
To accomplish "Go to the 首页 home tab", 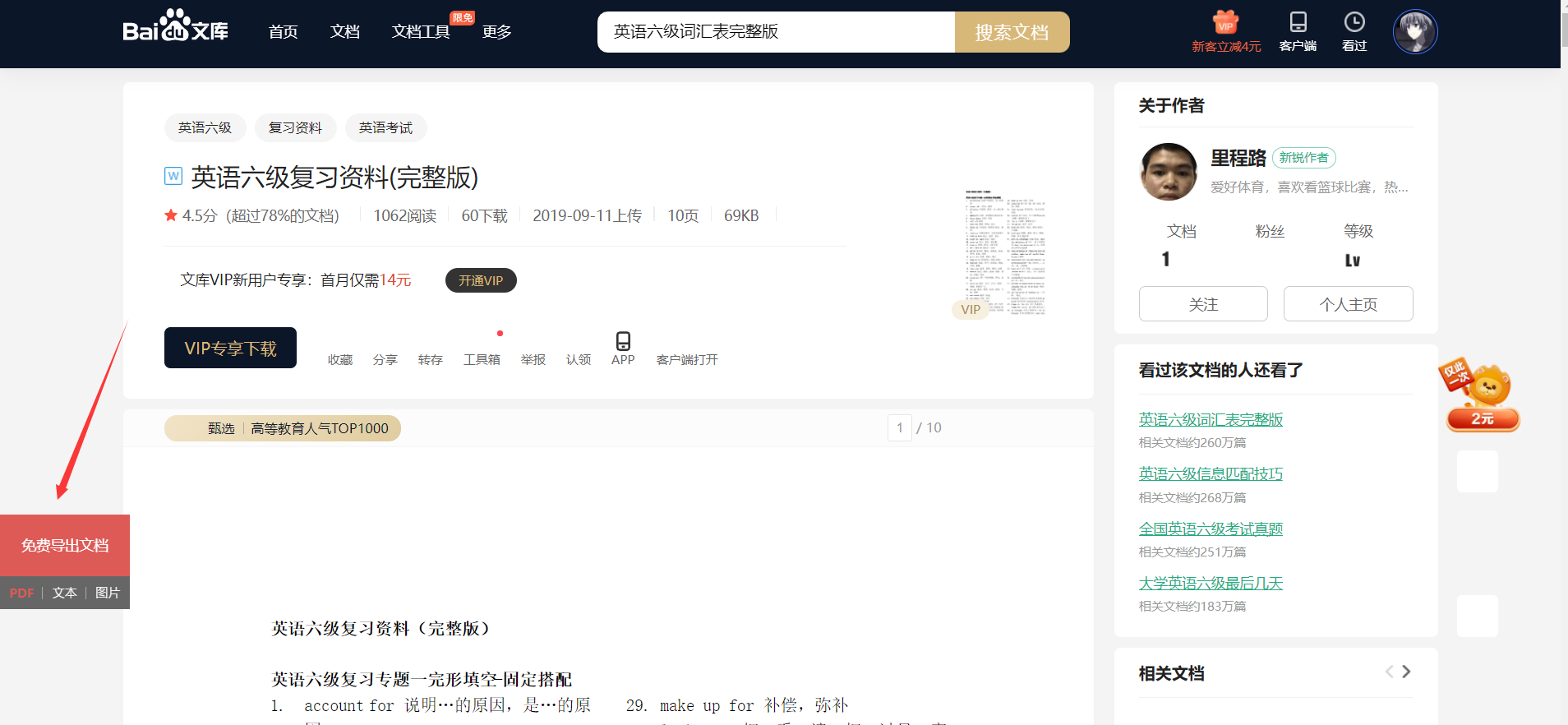I will (283, 32).
